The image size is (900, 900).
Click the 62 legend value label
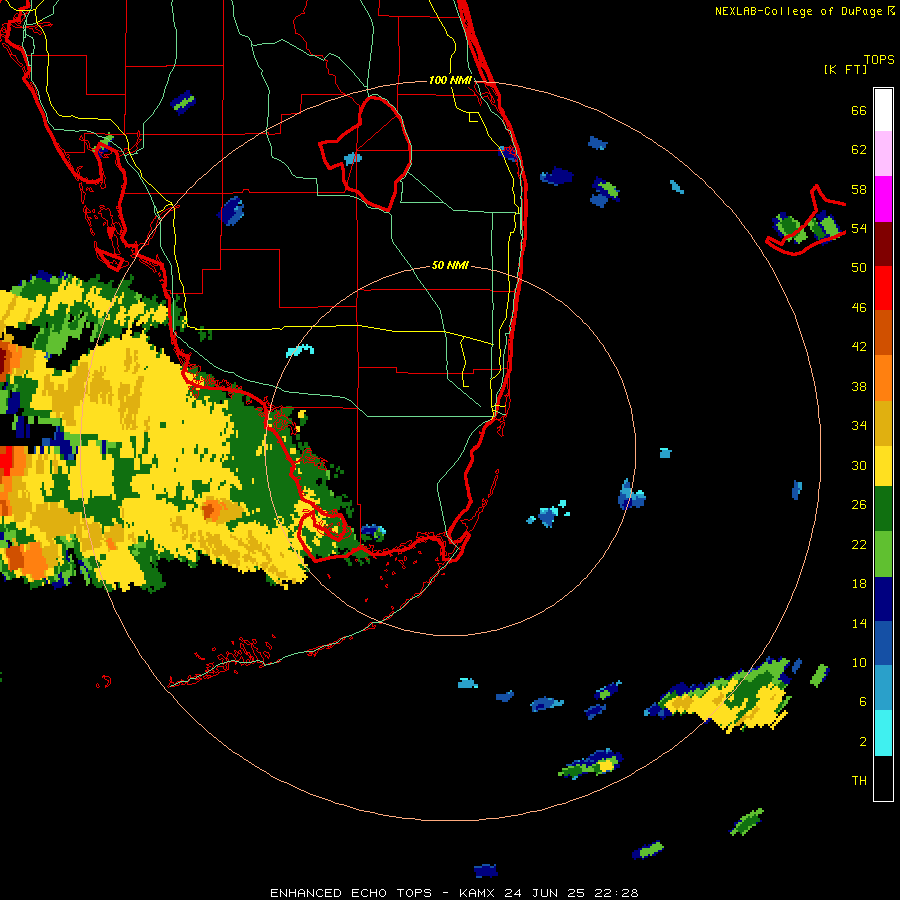(859, 150)
